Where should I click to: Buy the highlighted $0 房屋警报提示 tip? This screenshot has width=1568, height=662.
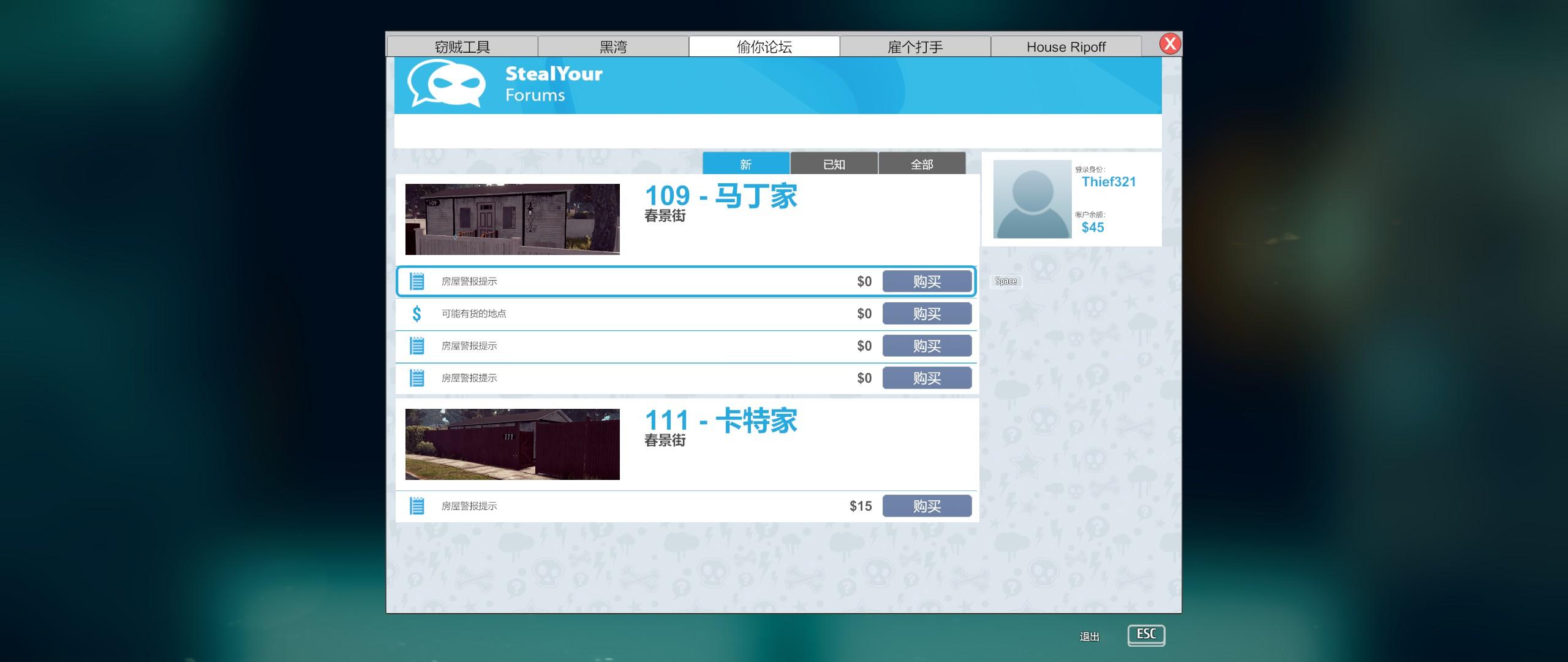pyautogui.click(x=927, y=281)
